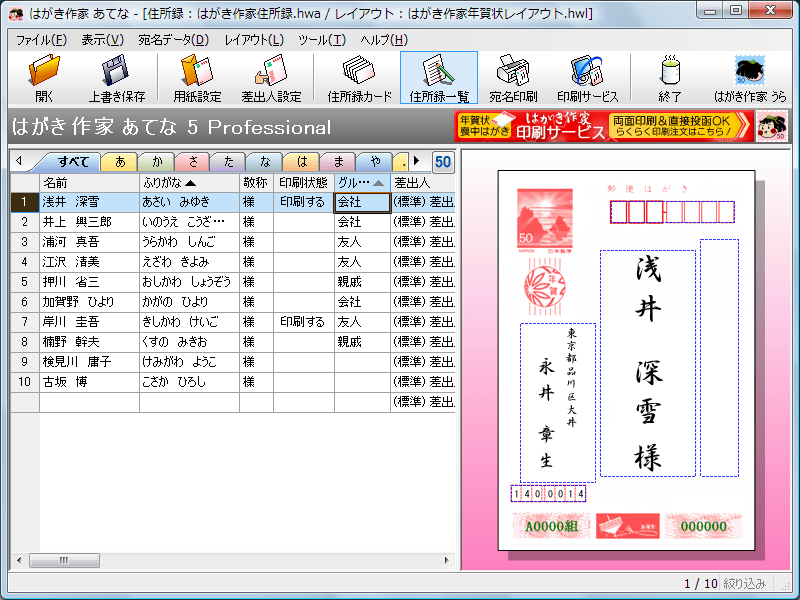The height and width of the screenshot is (600, 800).
Task: Open the ヘルプ(H) menu
Action: click(384, 40)
